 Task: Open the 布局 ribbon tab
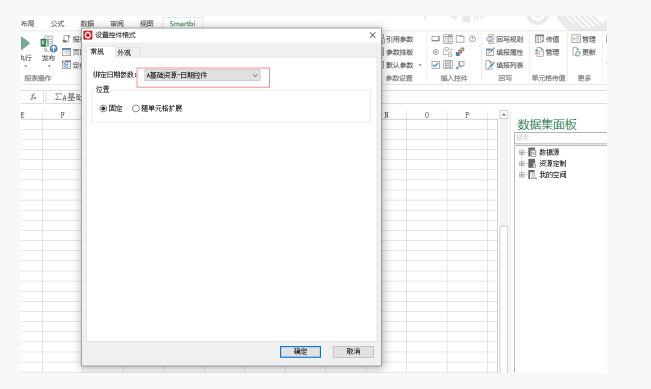pyautogui.click(x=28, y=24)
